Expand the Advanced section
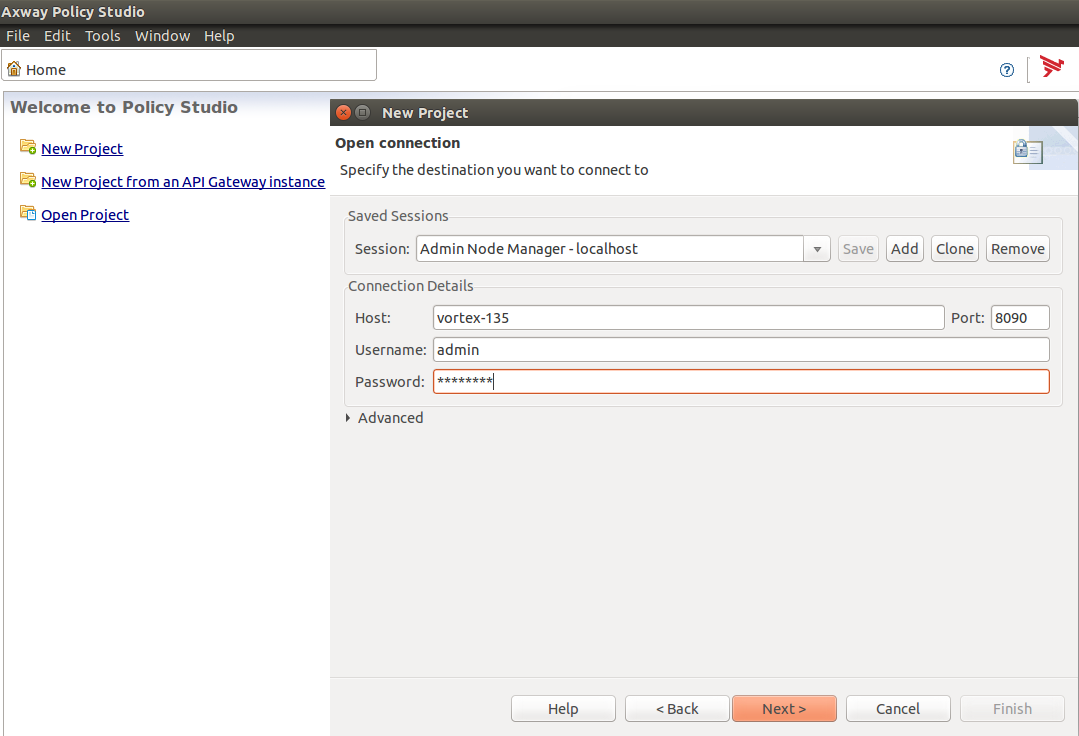This screenshot has width=1079, height=736. click(348, 418)
